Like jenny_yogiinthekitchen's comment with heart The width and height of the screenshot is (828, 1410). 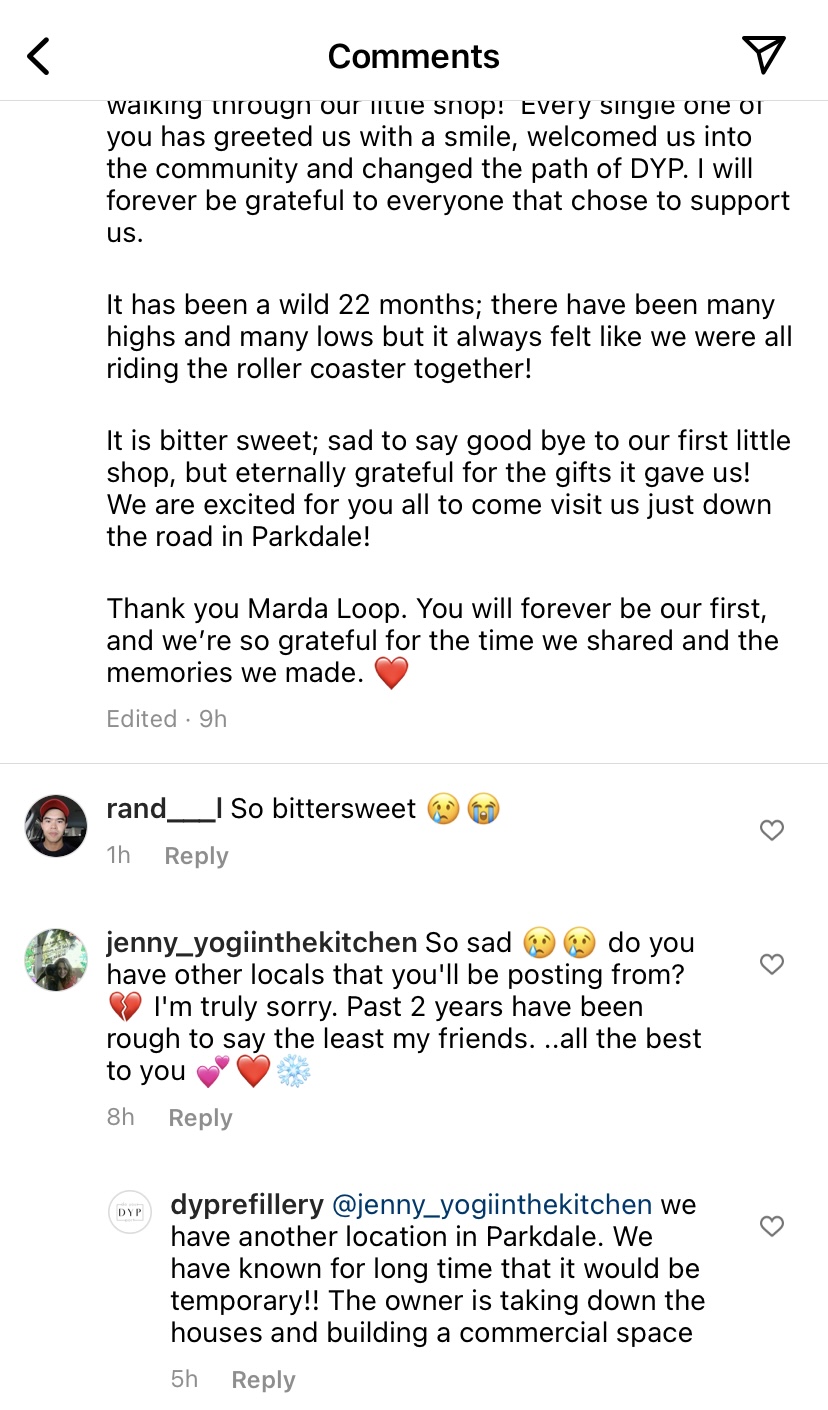click(x=771, y=964)
